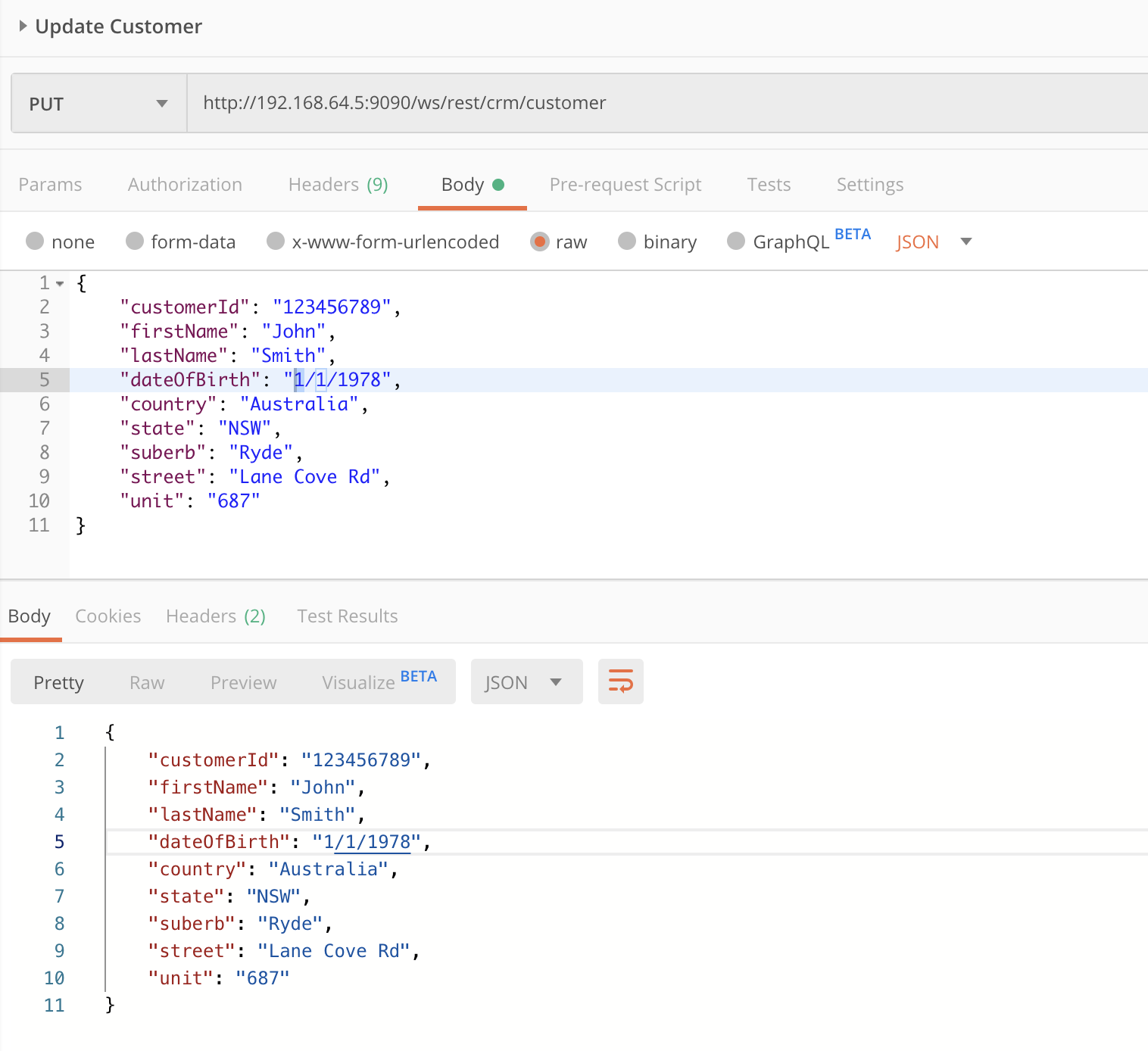Open the Authorization tab

click(185, 185)
